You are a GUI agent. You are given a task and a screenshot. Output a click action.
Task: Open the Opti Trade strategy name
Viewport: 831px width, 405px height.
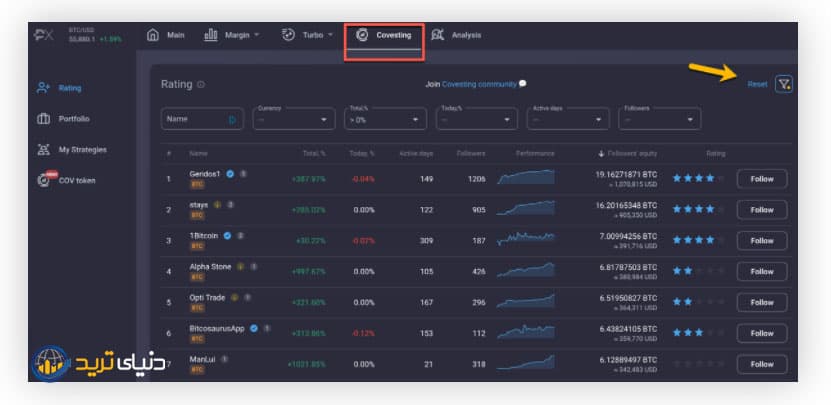click(207, 297)
